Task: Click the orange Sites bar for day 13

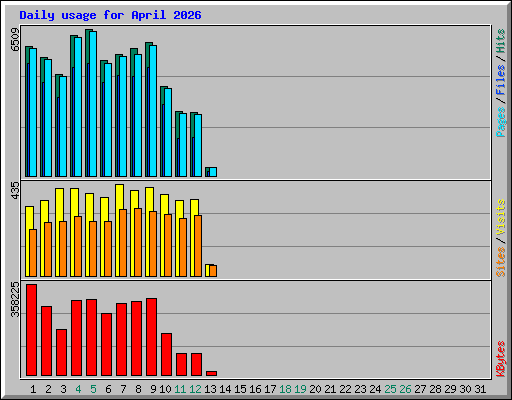Action: (x=213, y=271)
